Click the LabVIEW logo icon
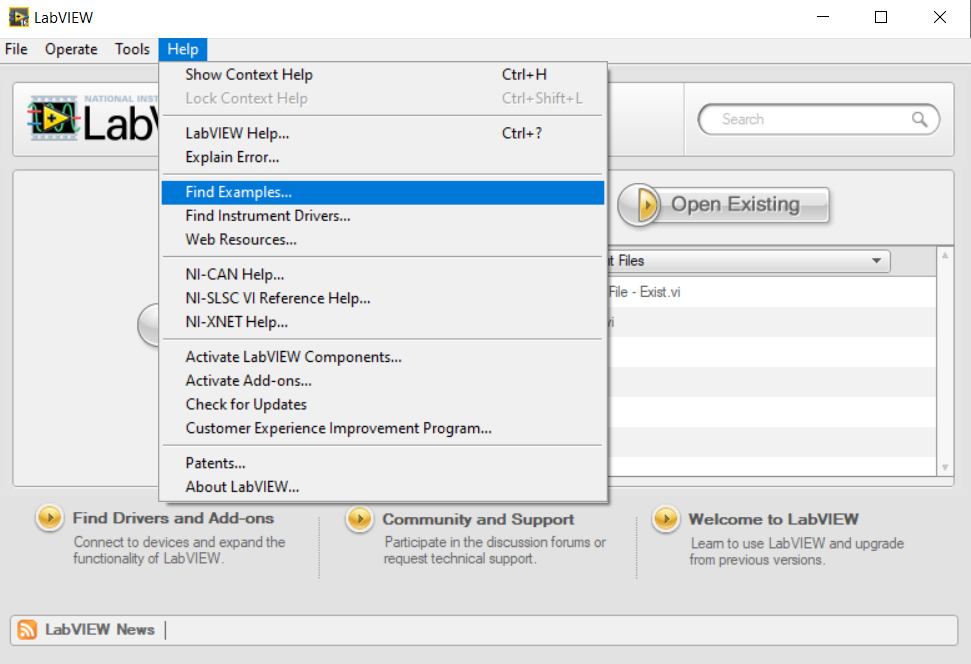This screenshot has width=971, height=664. 54,120
